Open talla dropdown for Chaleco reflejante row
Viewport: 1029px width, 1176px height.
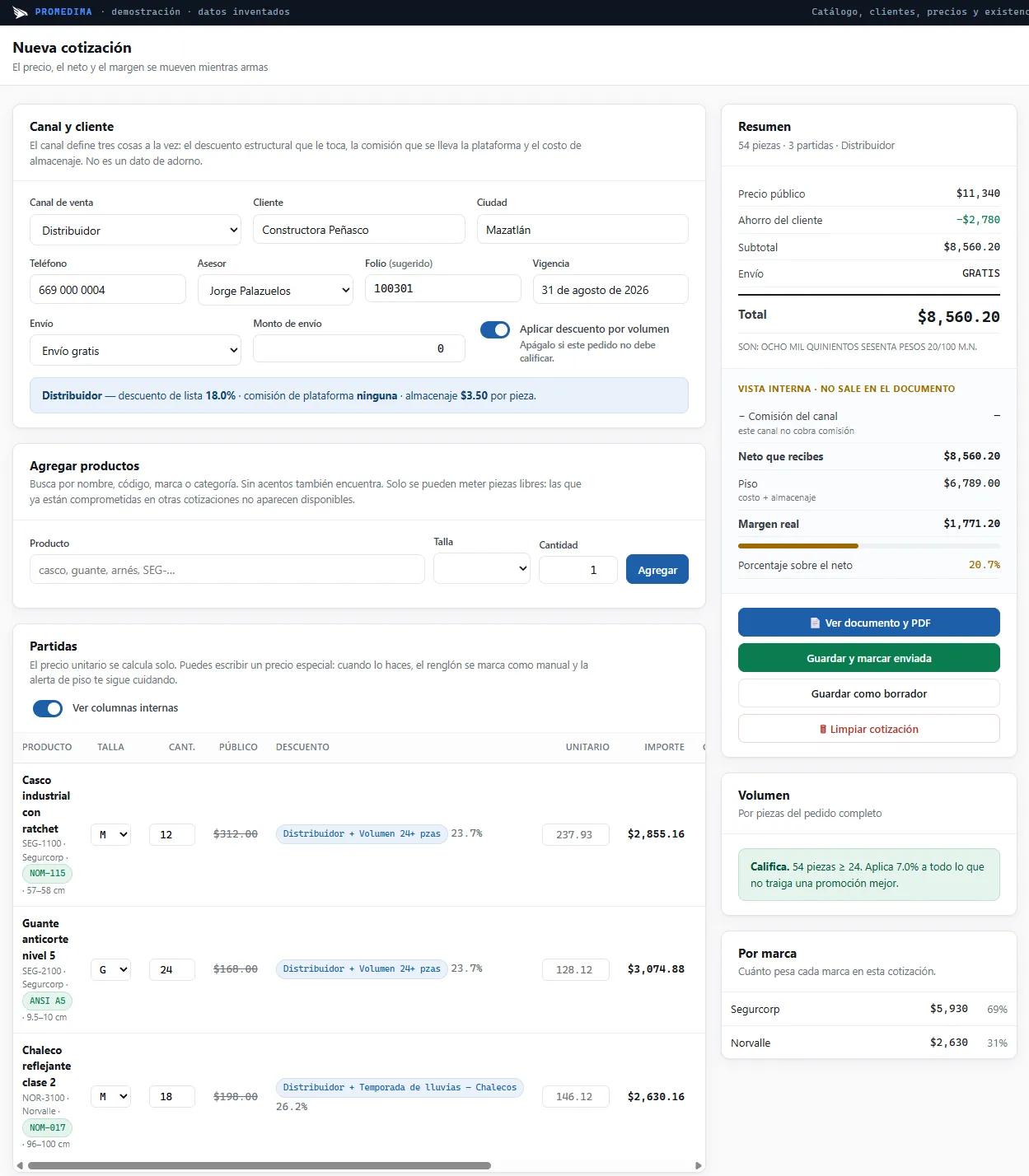pyautogui.click(x=110, y=1096)
